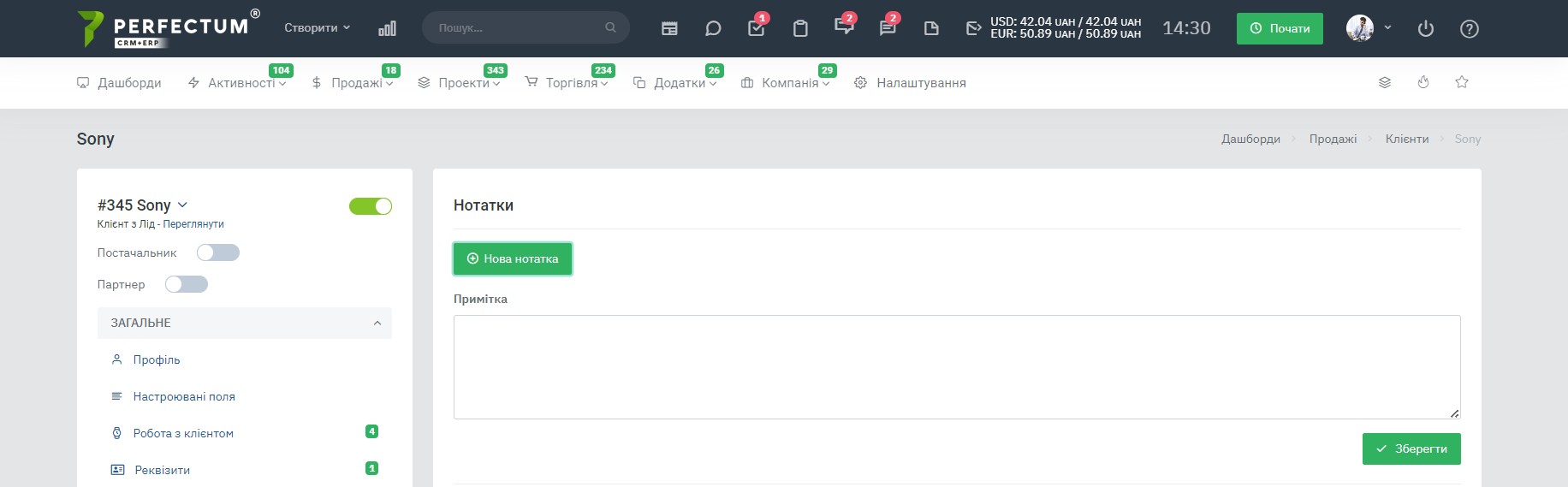Click the green Почати timer button
Screen dimensions: 1568x487
(x=1280, y=28)
